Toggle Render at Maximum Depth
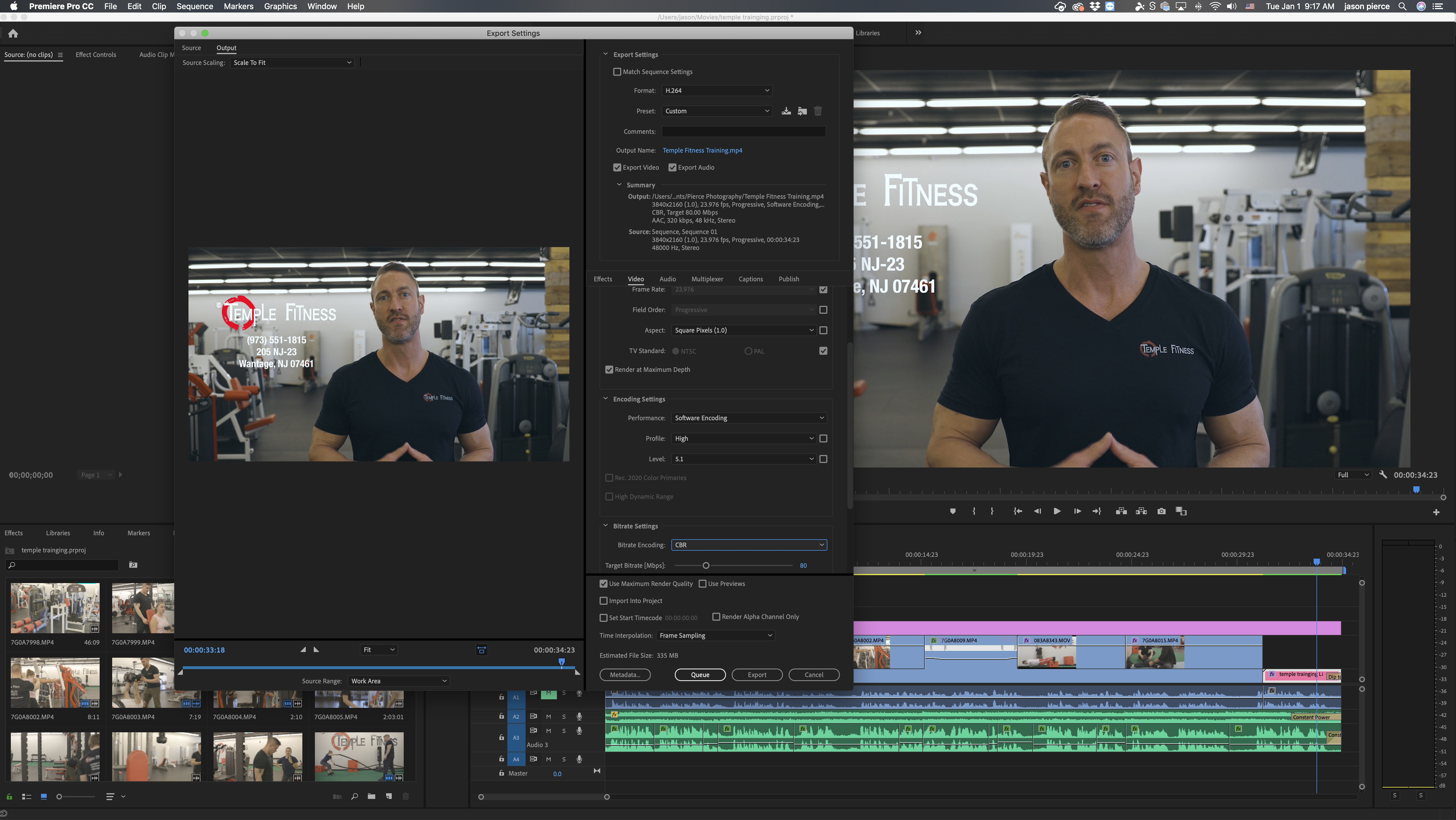The height and width of the screenshot is (820, 1456). pyautogui.click(x=609, y=370)
